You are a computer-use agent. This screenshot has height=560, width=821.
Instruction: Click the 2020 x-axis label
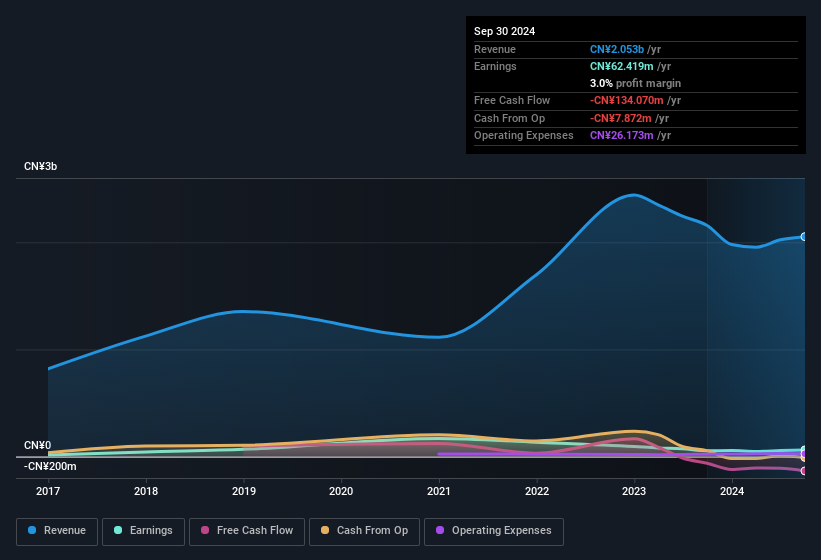(x=341, y=491)
